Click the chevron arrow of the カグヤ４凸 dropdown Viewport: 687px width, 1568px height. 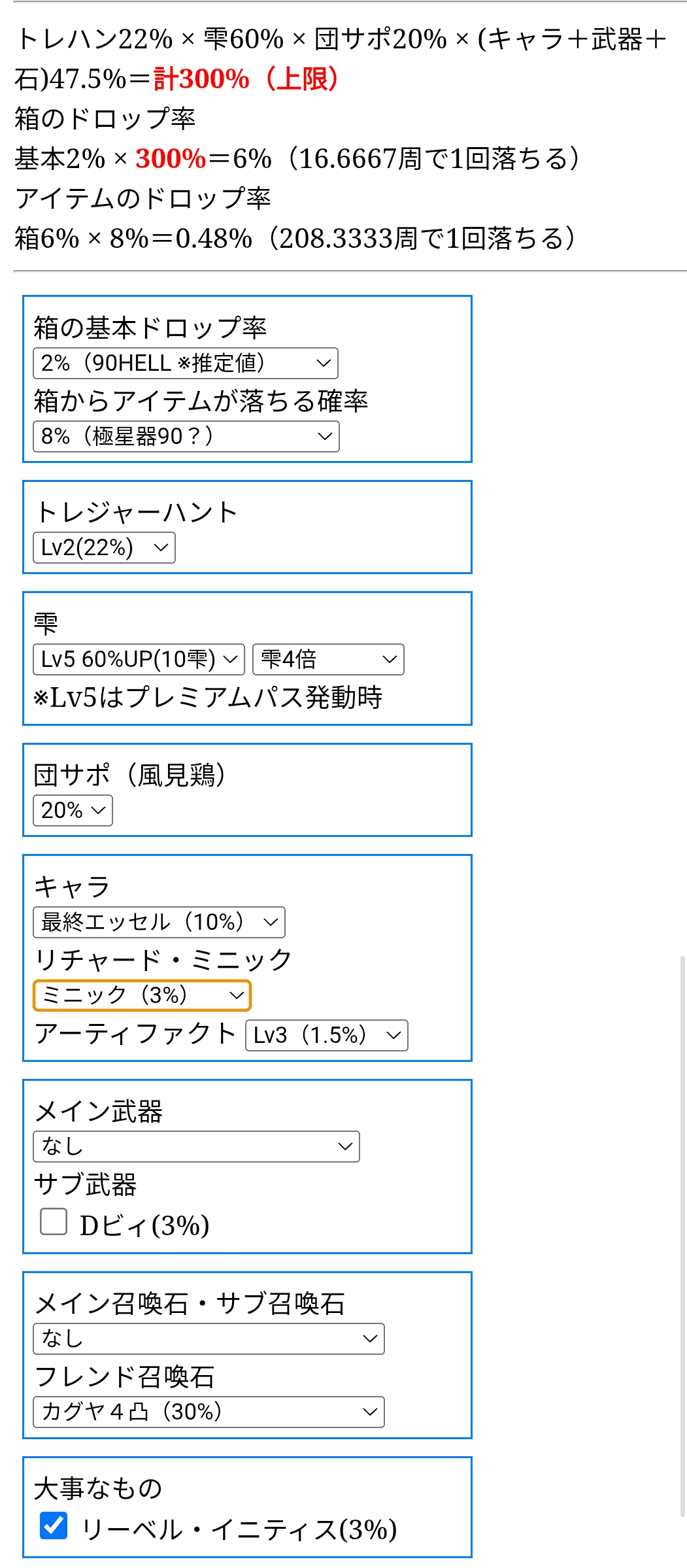pyautogui.click(x=370, y=1412)
